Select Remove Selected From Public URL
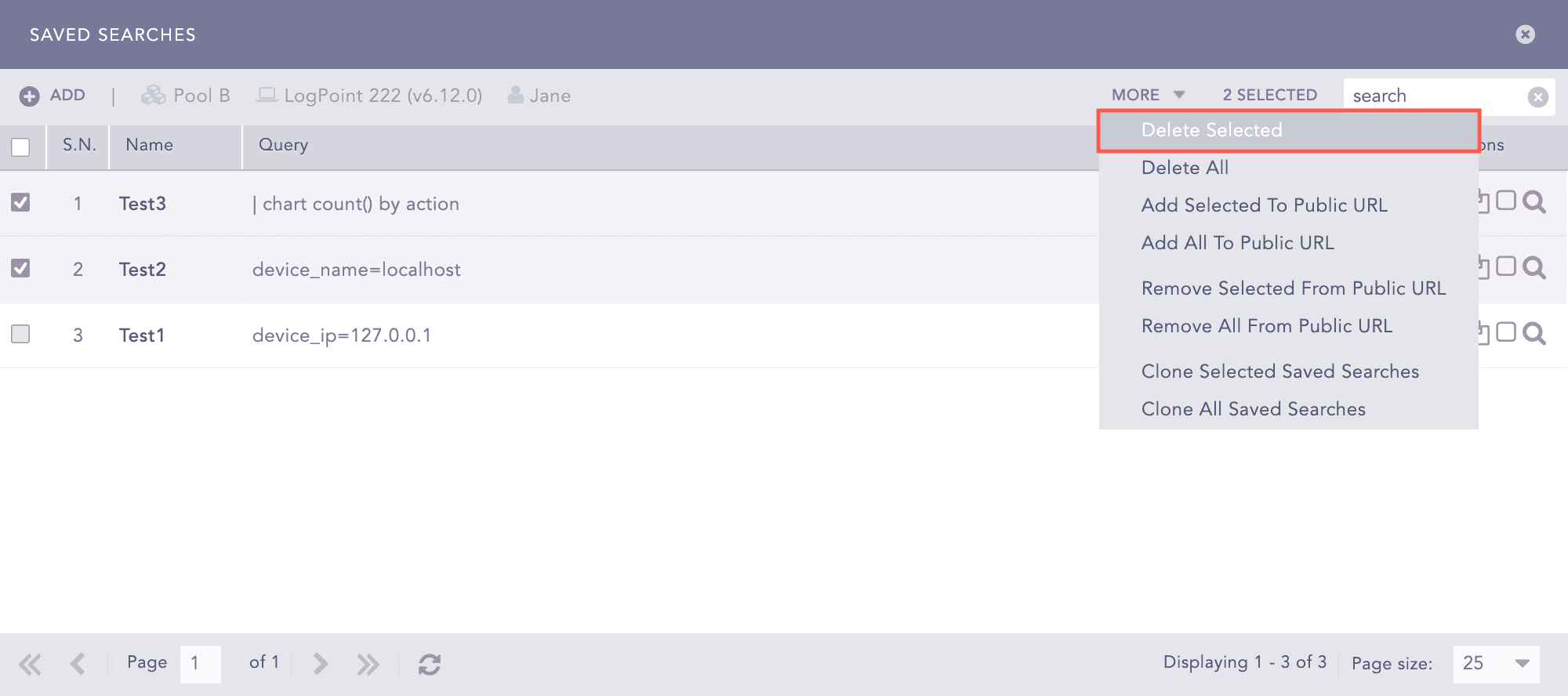 pyautogui.click(x=1289, y=288)
